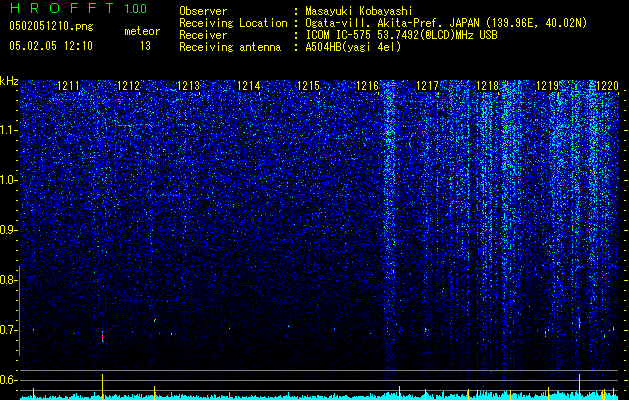Click the tall yellow spike before 1220
This screenshot has width=629, height=400.
[579, 386]
